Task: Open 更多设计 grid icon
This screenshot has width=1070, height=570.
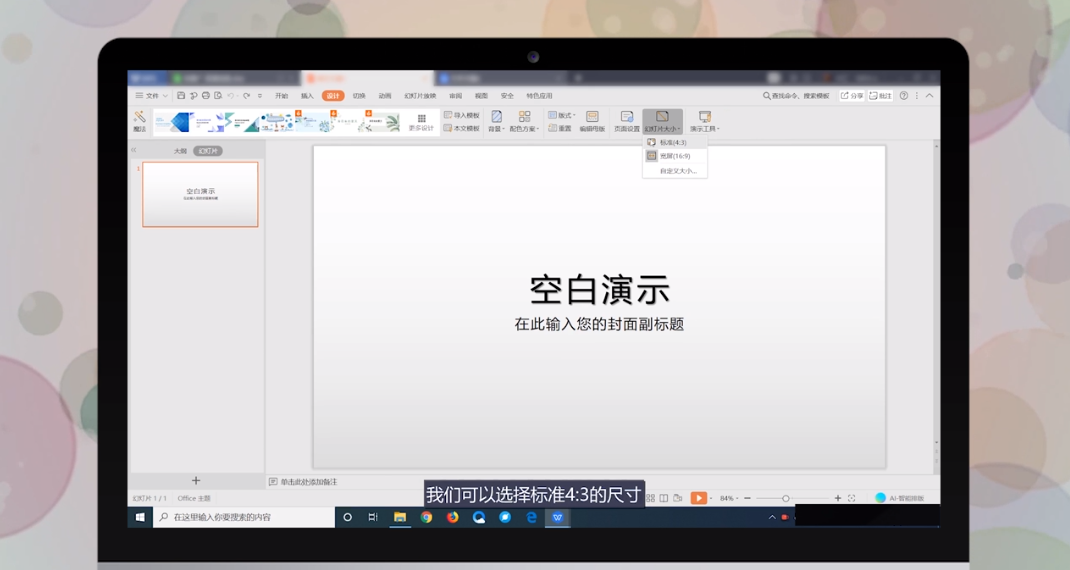Action: pos(421,122)
